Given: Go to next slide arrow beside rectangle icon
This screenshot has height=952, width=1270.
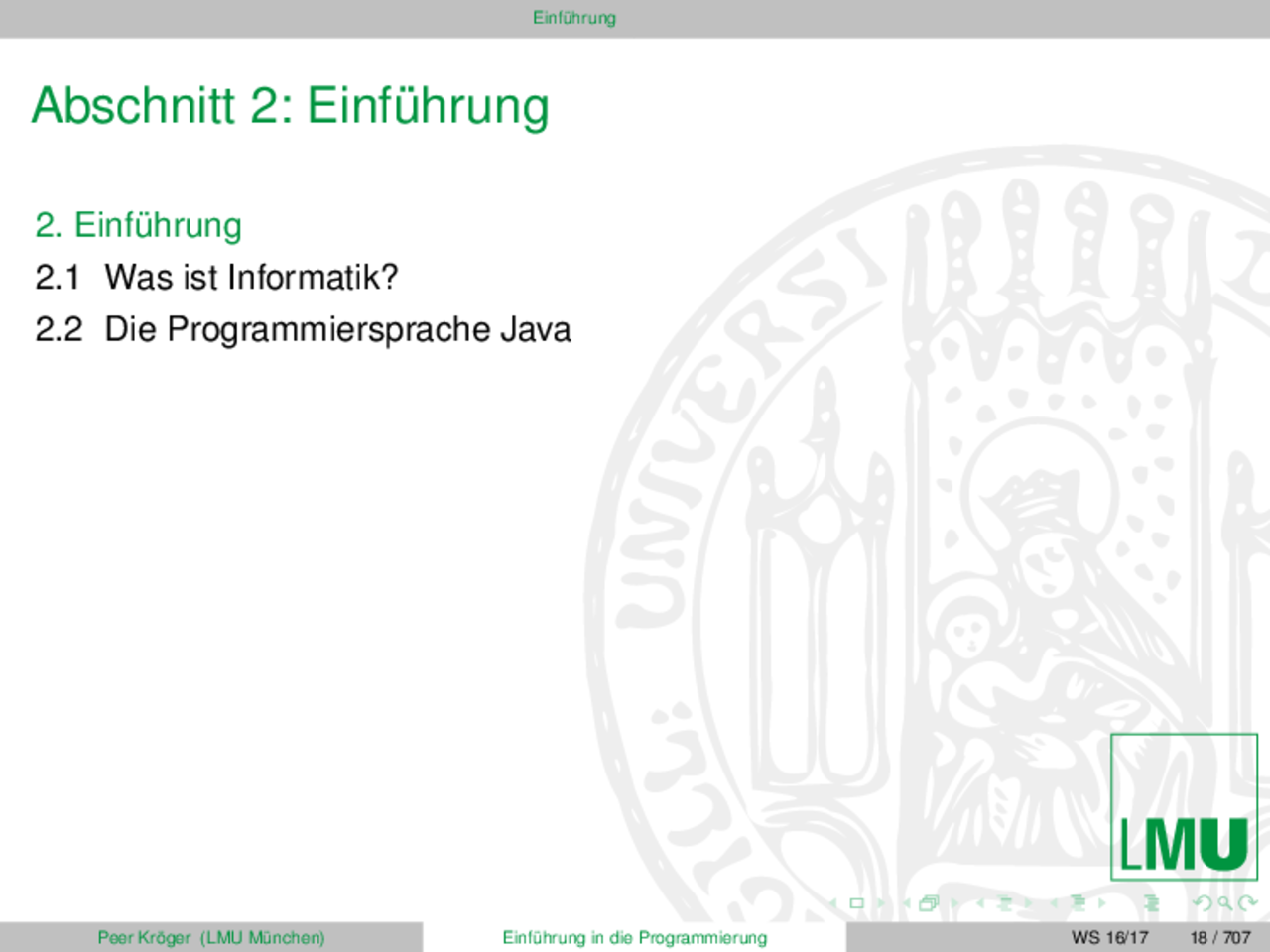Looking at the screenshot, I should [880, 903].
